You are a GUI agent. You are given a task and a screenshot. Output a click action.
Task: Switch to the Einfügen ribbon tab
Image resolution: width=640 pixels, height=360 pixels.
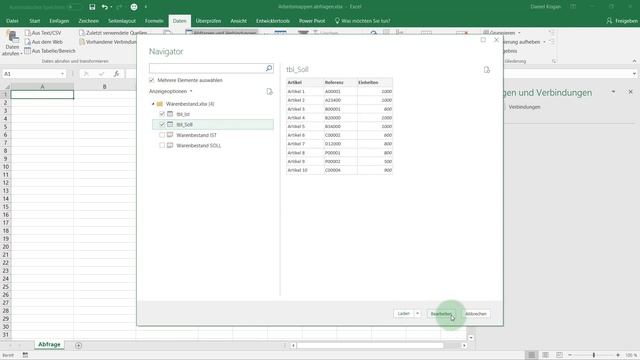59,21
